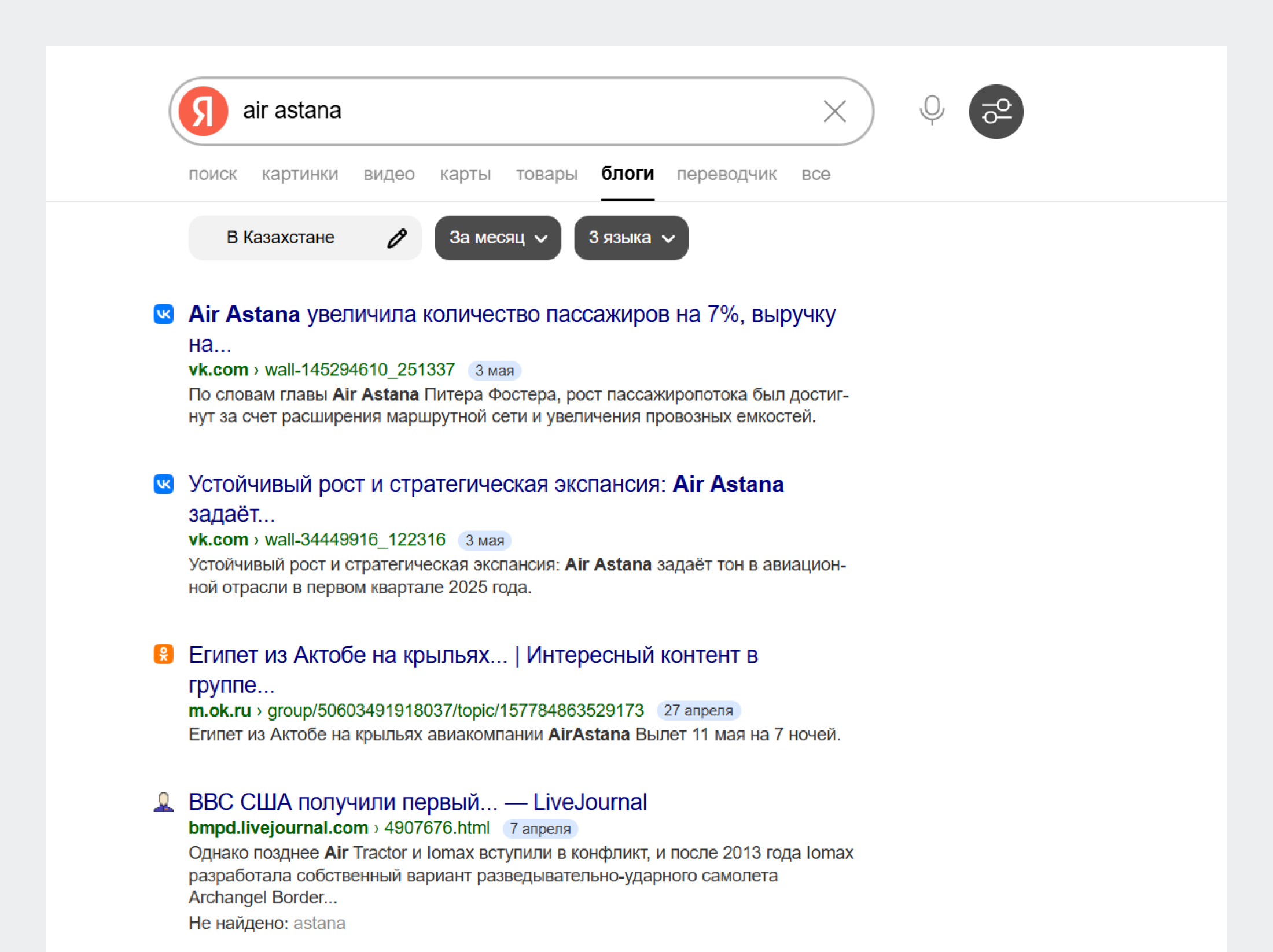This screenshot has width=1273, height=952.
Task: Click Odnoklassniki favicon of Egypt result
Action: (164, 654)
